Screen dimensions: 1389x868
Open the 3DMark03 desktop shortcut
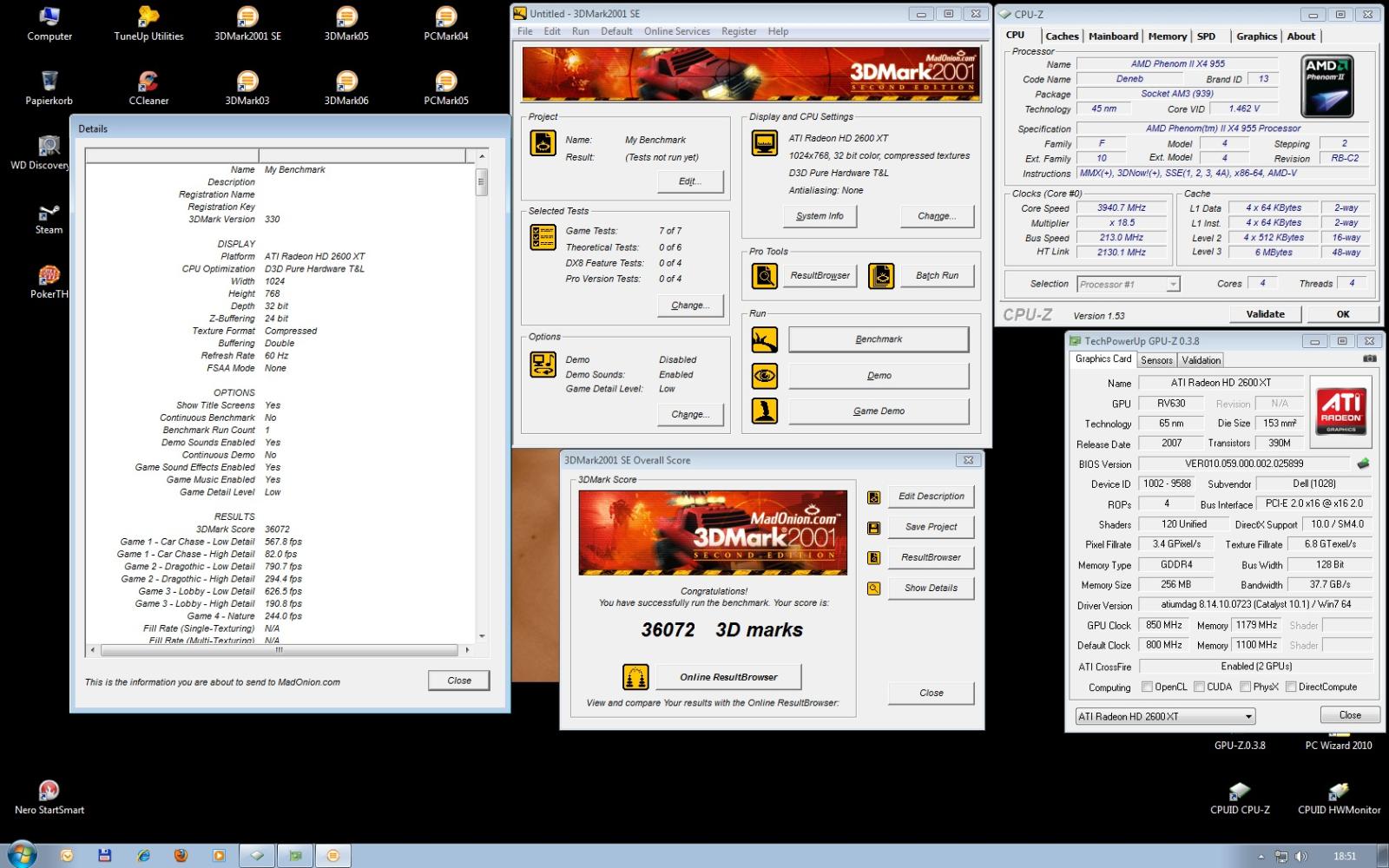[x=247, y=88]
